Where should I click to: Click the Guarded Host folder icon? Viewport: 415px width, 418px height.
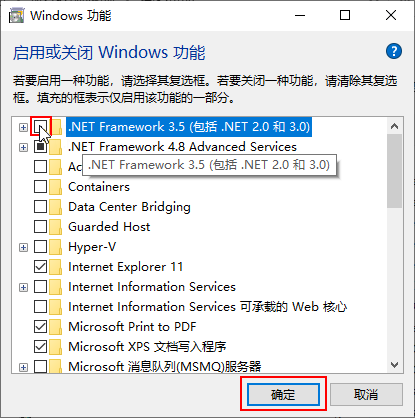pyautogui.click(x=55, y=227)
